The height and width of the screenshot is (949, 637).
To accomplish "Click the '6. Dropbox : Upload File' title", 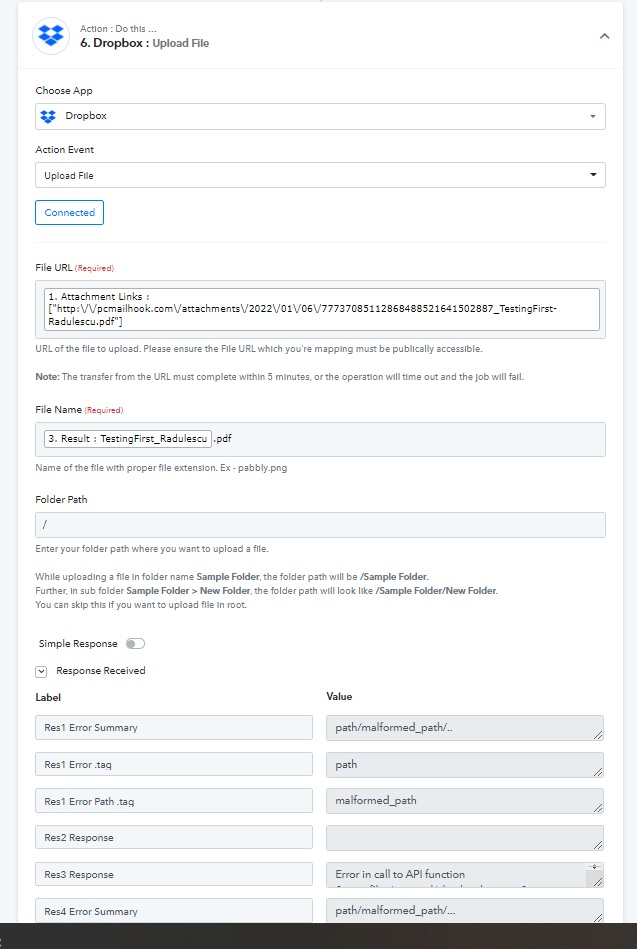I will [145, 44].
